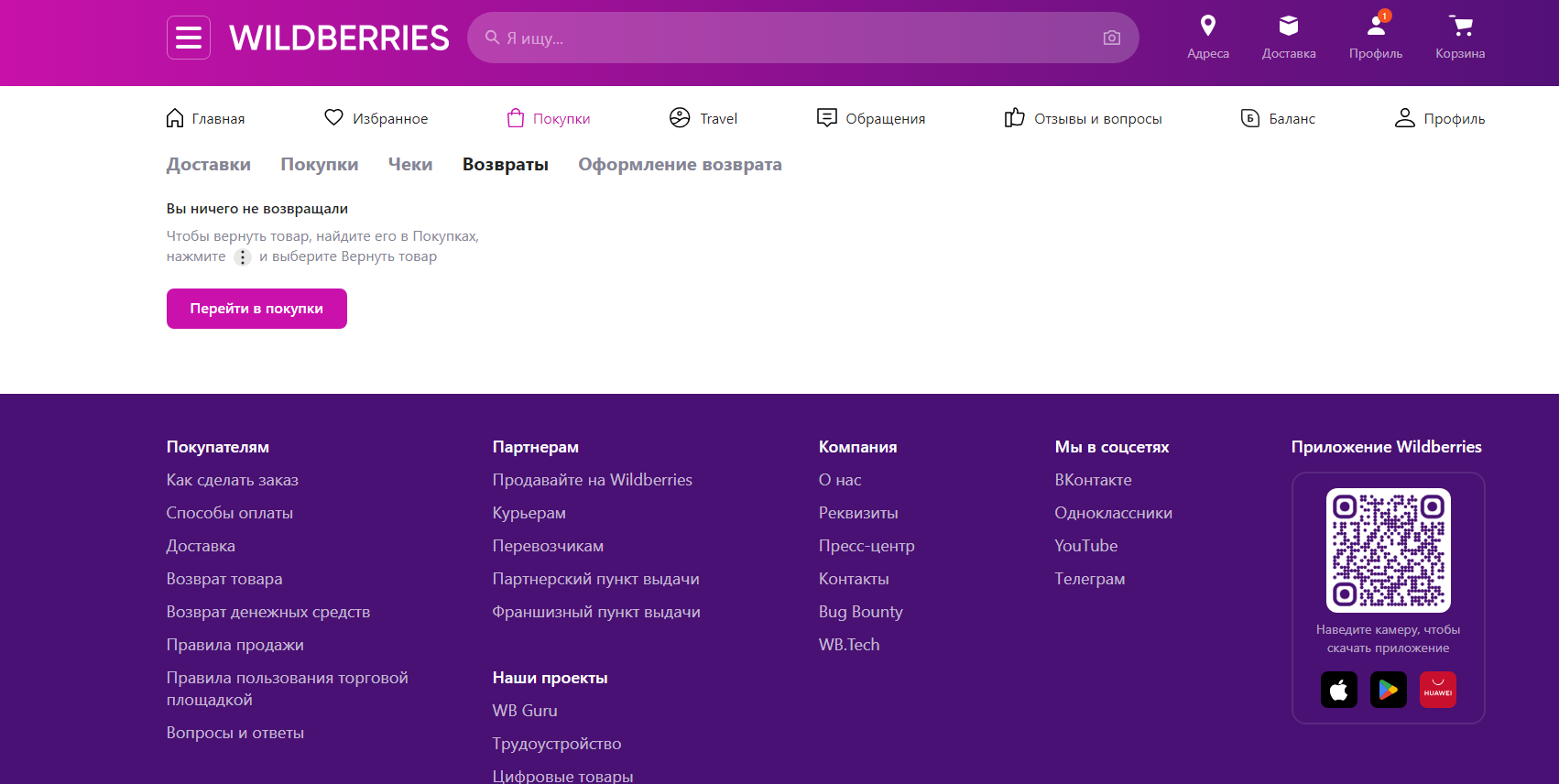
Task: Click 'Вы ничего не возвращали' message
Action: [257, 209]
